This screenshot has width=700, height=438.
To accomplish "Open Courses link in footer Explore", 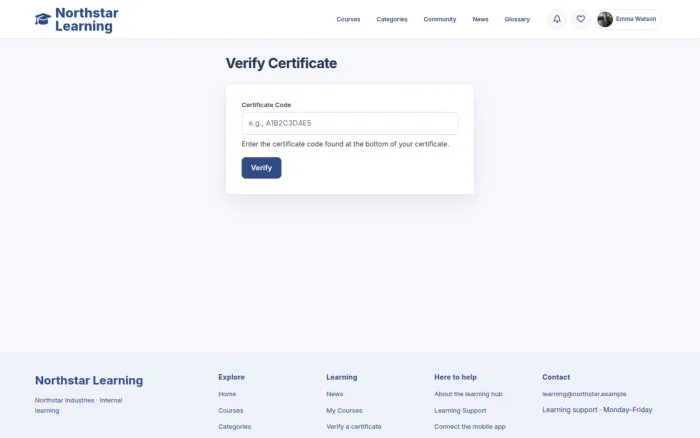I will click(231, 410).
